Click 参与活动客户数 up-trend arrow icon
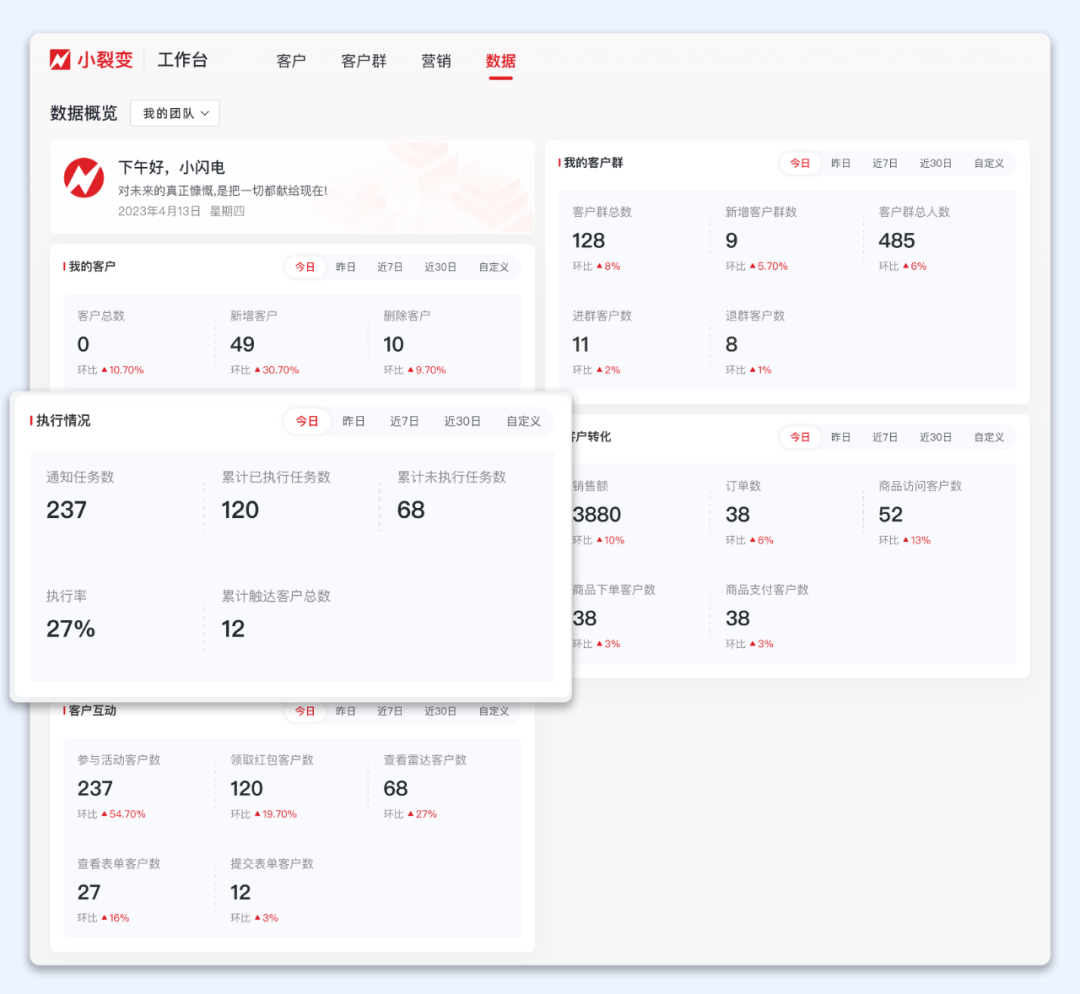 pos(105,814)
